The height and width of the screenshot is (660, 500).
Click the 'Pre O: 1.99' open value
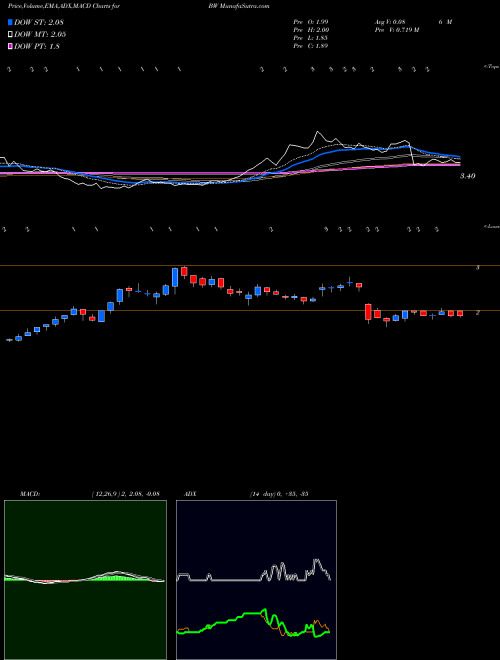click(311, 22)
